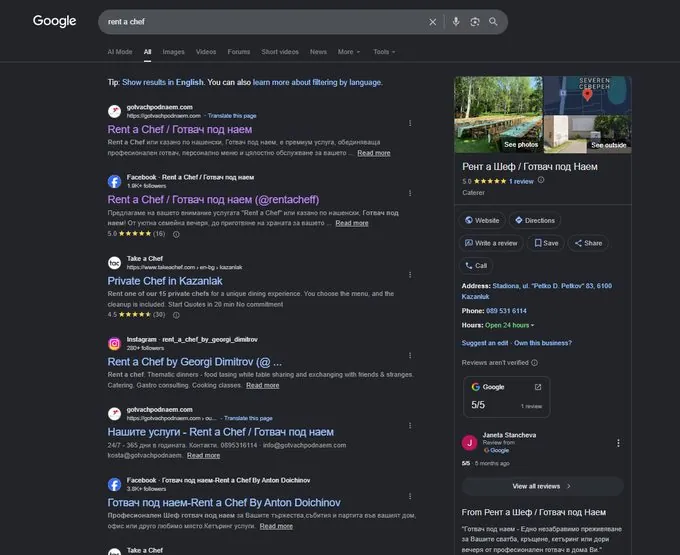Open Private Chef in Kazanlak result
This screenshot has width=680, height=555.
coord(165,281)
